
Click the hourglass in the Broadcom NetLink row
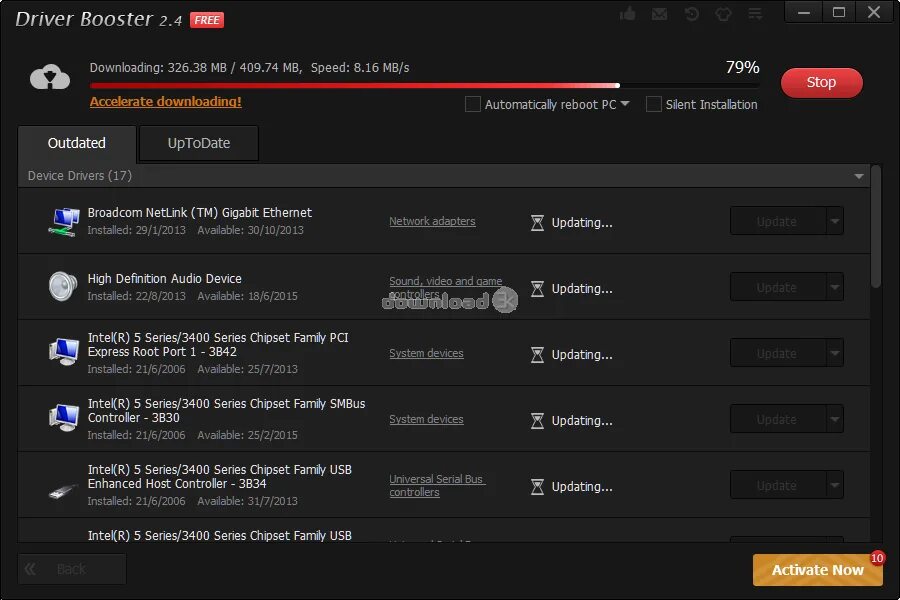(x=537, y=223)
